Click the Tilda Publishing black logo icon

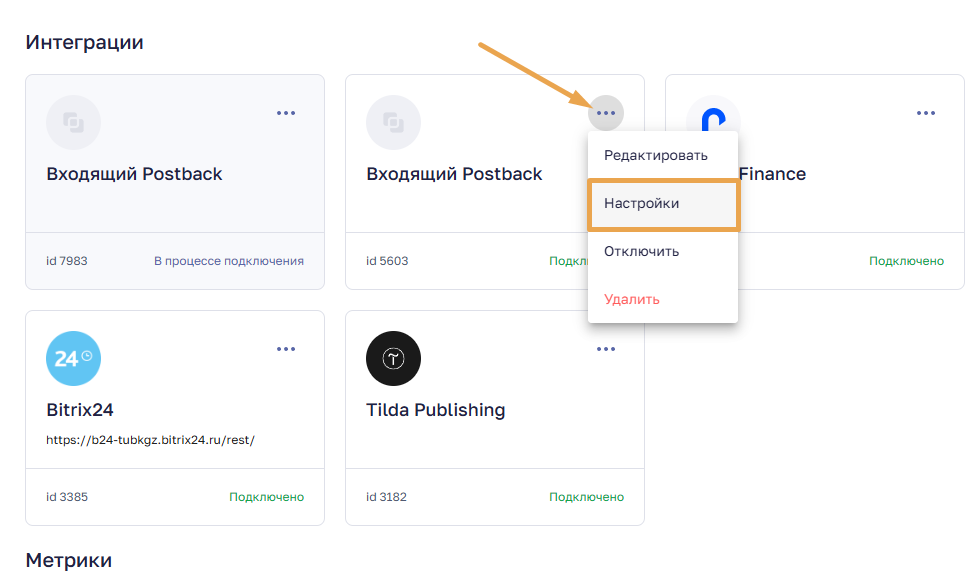[x=393, y=358]
